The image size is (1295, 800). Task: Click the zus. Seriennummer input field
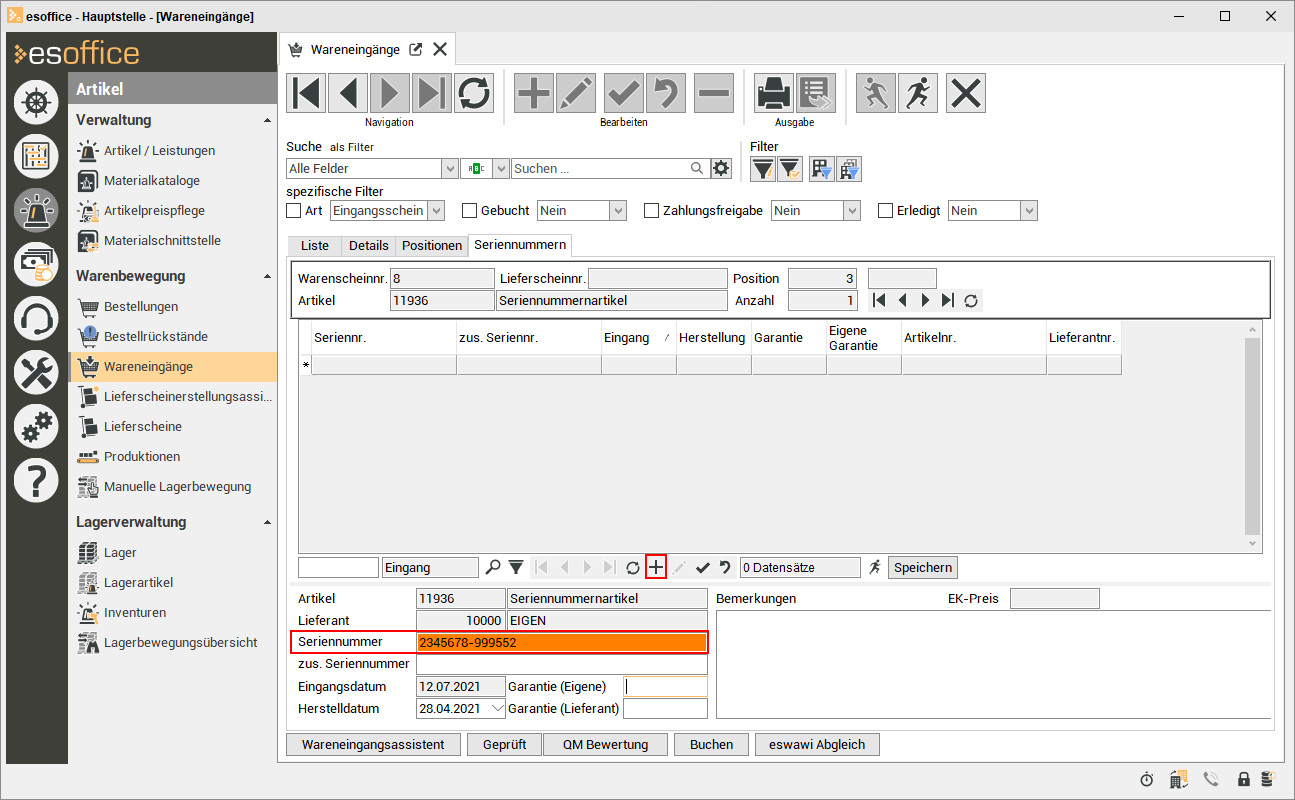[562, 664]
